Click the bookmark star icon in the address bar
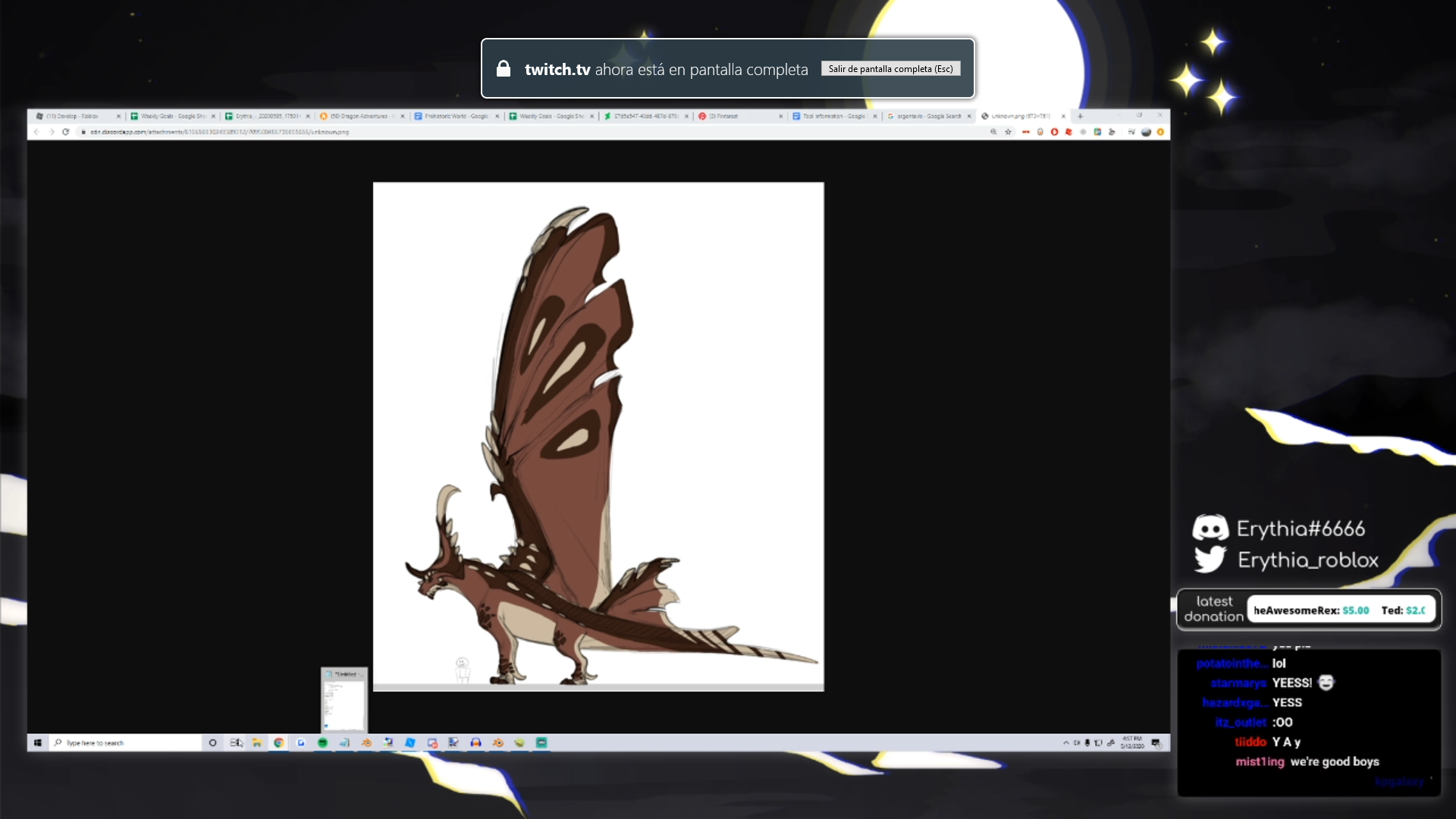 [x=1008, y=132]
